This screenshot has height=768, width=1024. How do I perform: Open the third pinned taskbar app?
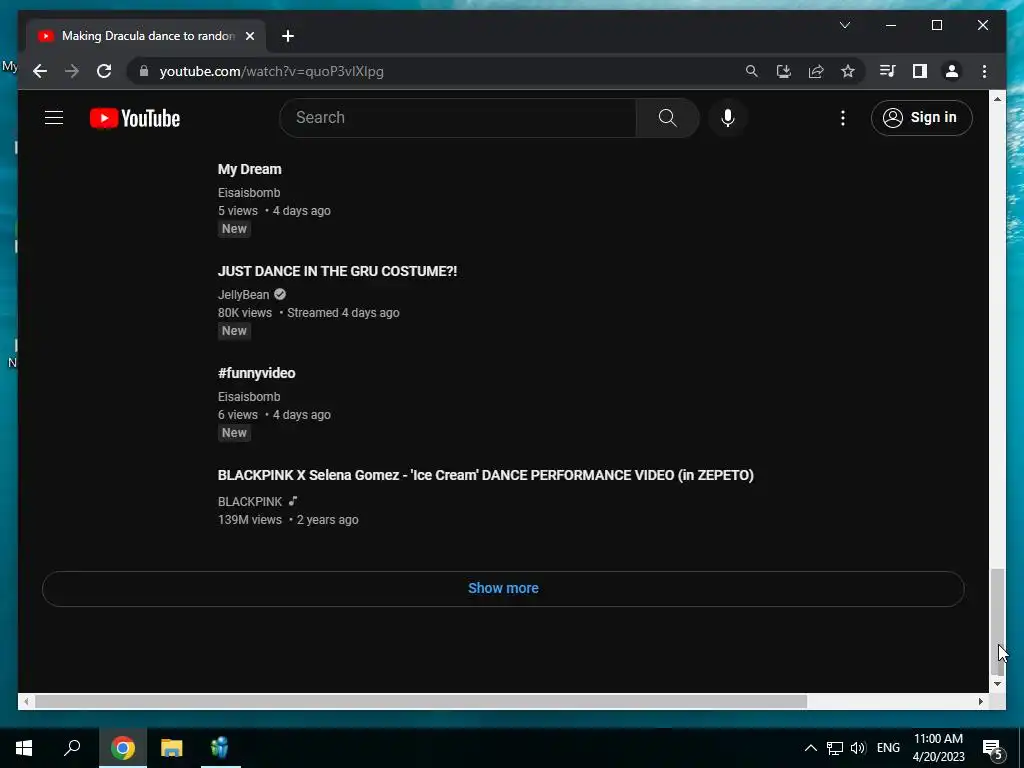point(220,748)
